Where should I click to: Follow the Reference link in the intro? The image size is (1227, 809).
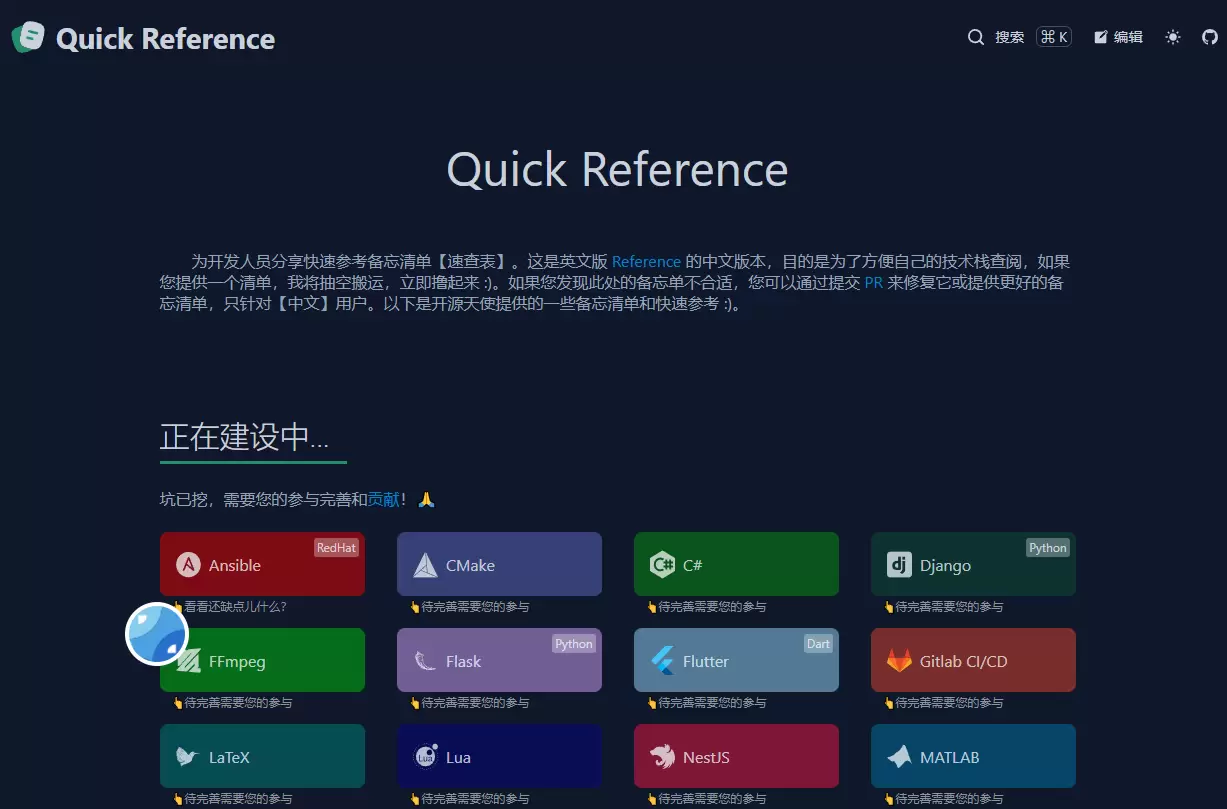[646, 261]
